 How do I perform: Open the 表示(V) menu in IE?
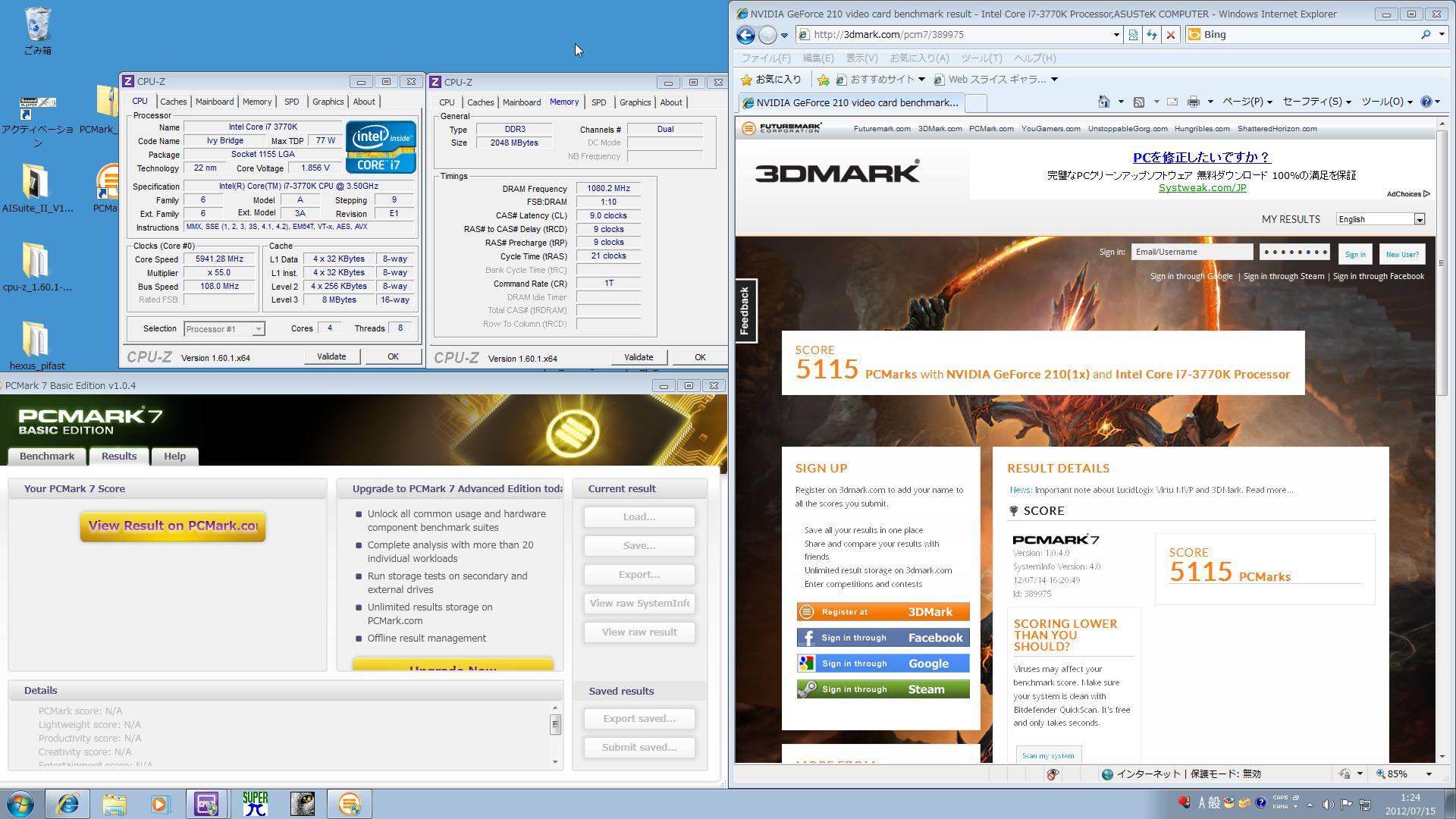click(x=861, y=58)
